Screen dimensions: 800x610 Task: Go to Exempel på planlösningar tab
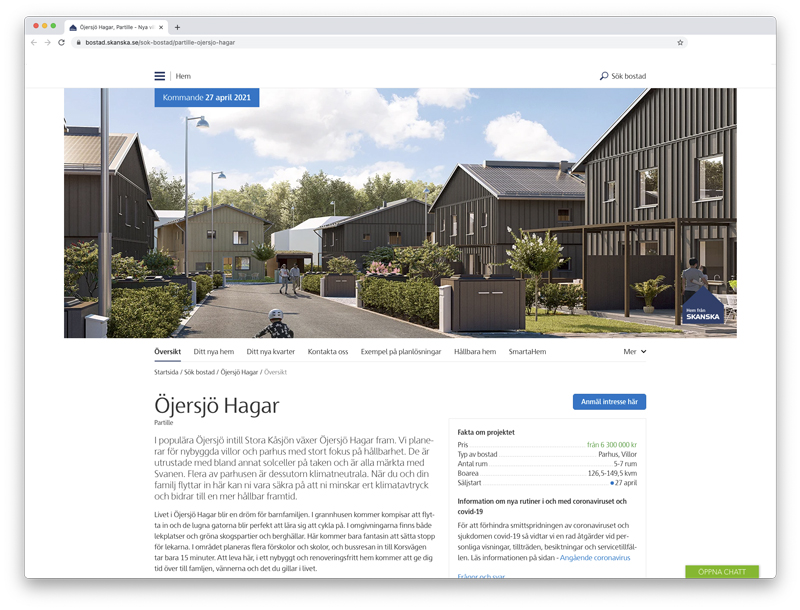click(x=401, y=352)
